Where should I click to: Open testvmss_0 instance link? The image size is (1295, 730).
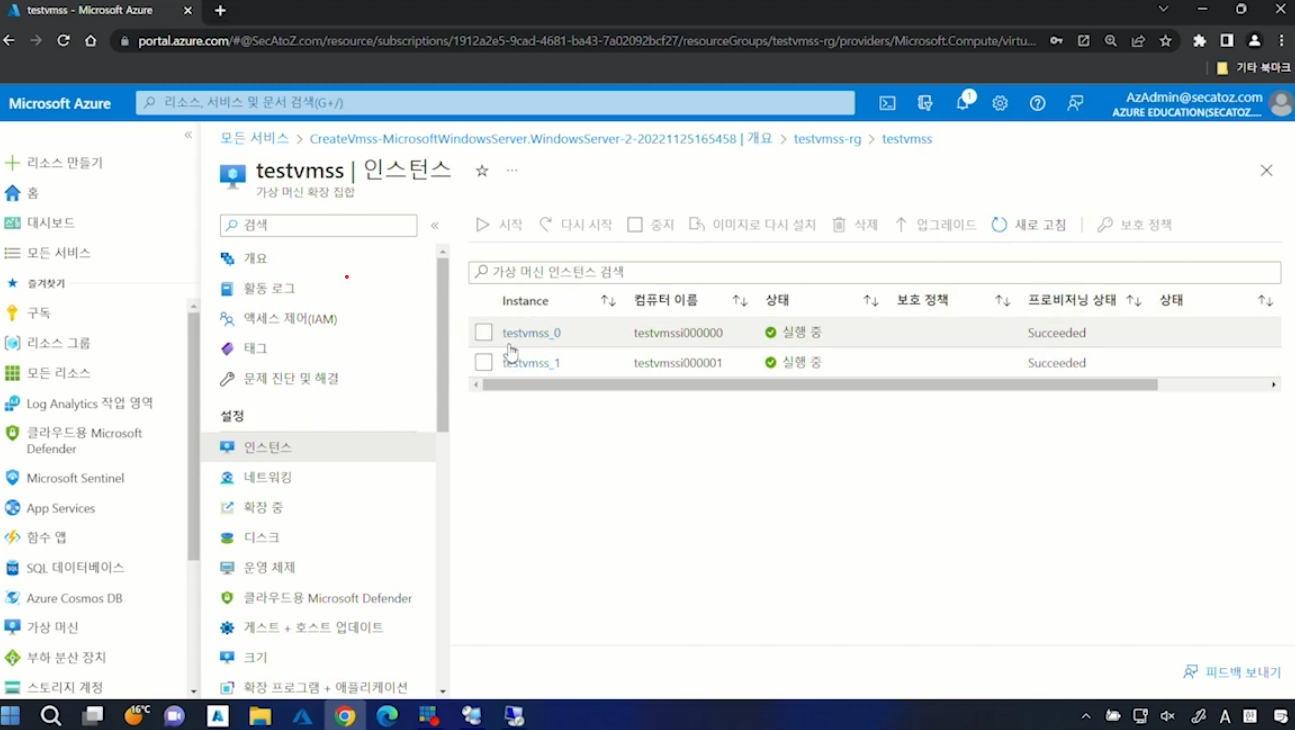[x=531, y=333]
